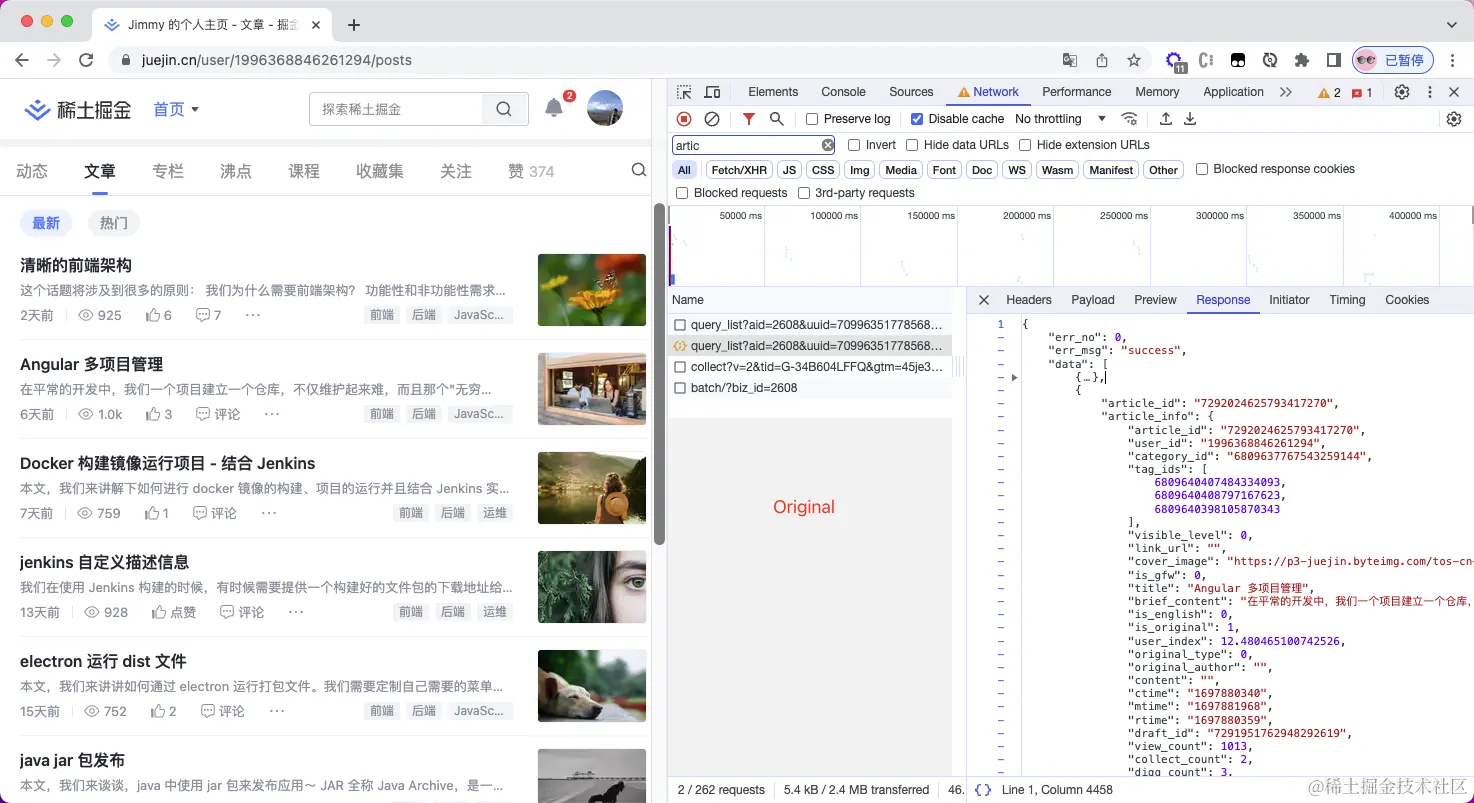Image resolution: width=1474 pixels, height=803 pixels.
Task: Open Juejin user avatar menu
Action: pos(605,108)
